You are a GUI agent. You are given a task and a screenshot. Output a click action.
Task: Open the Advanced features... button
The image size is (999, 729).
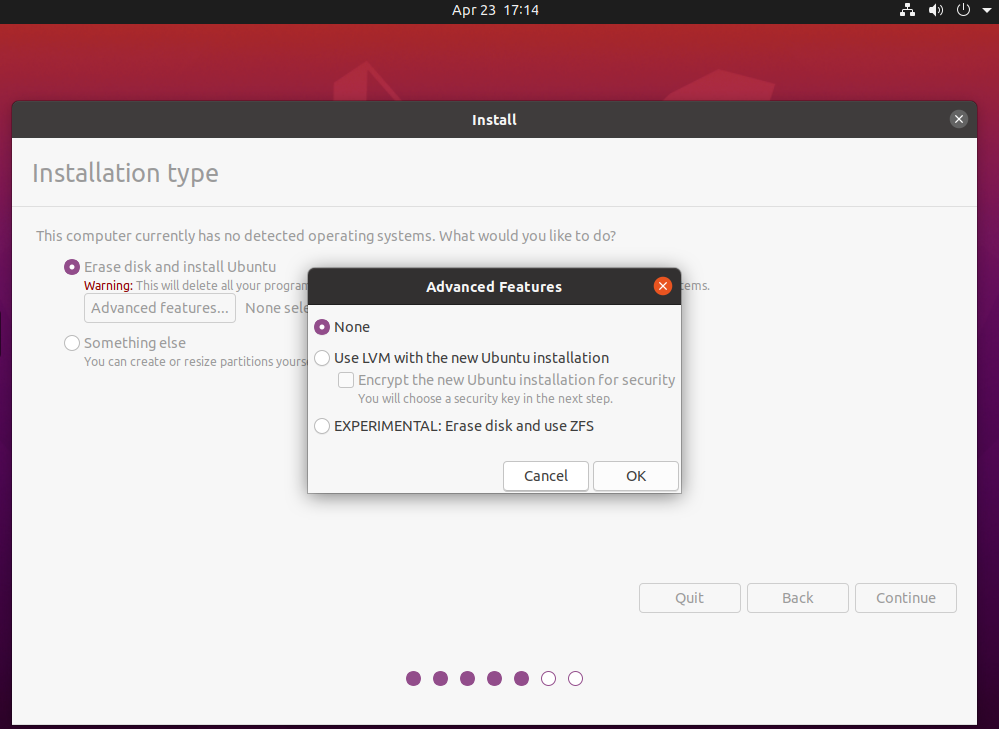pos(160,308)
